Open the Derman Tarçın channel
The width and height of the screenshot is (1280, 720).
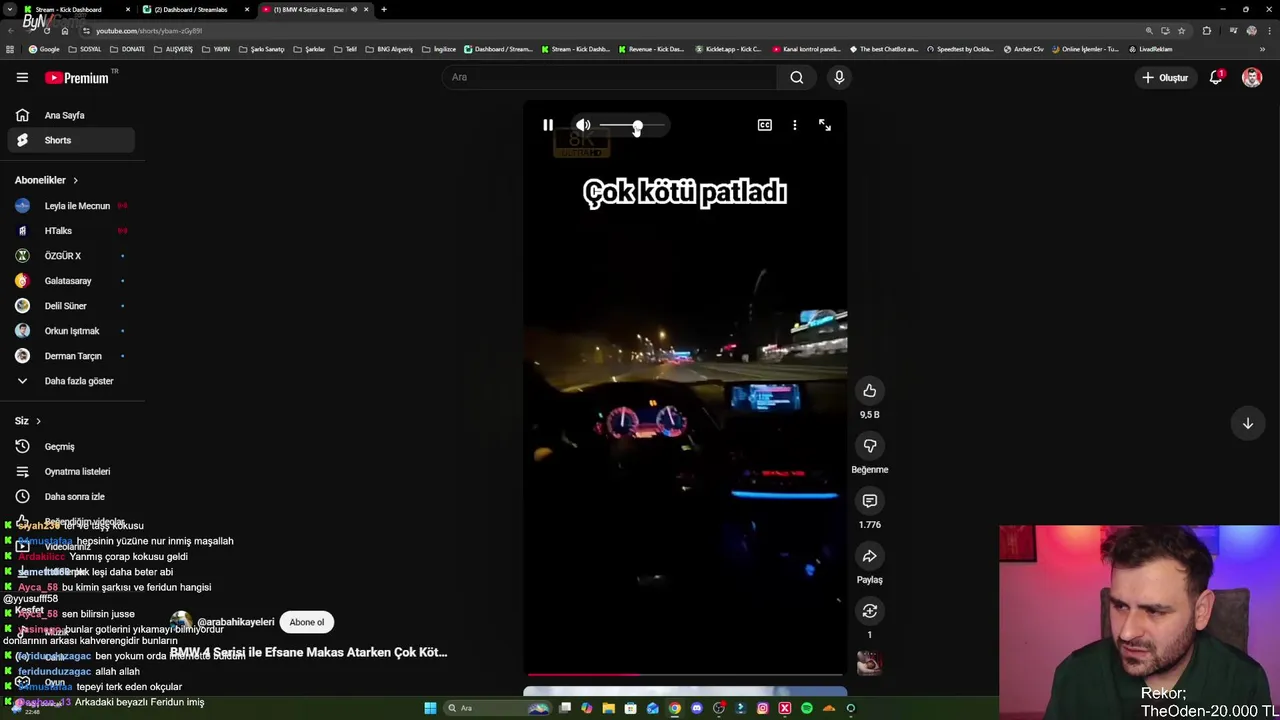coord(70,356)
